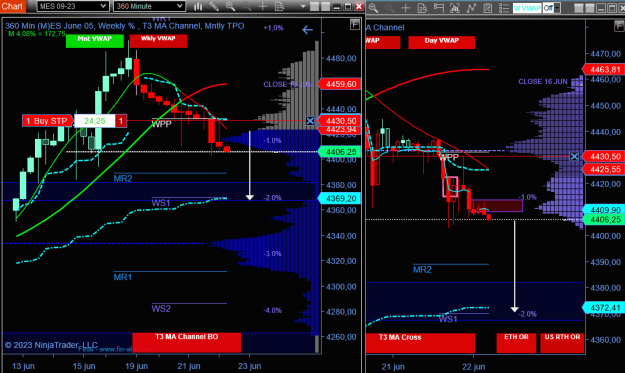Cancel order with X on right chart
The image size is (625, 373).
pyautogui.click(x=574, y=157)
